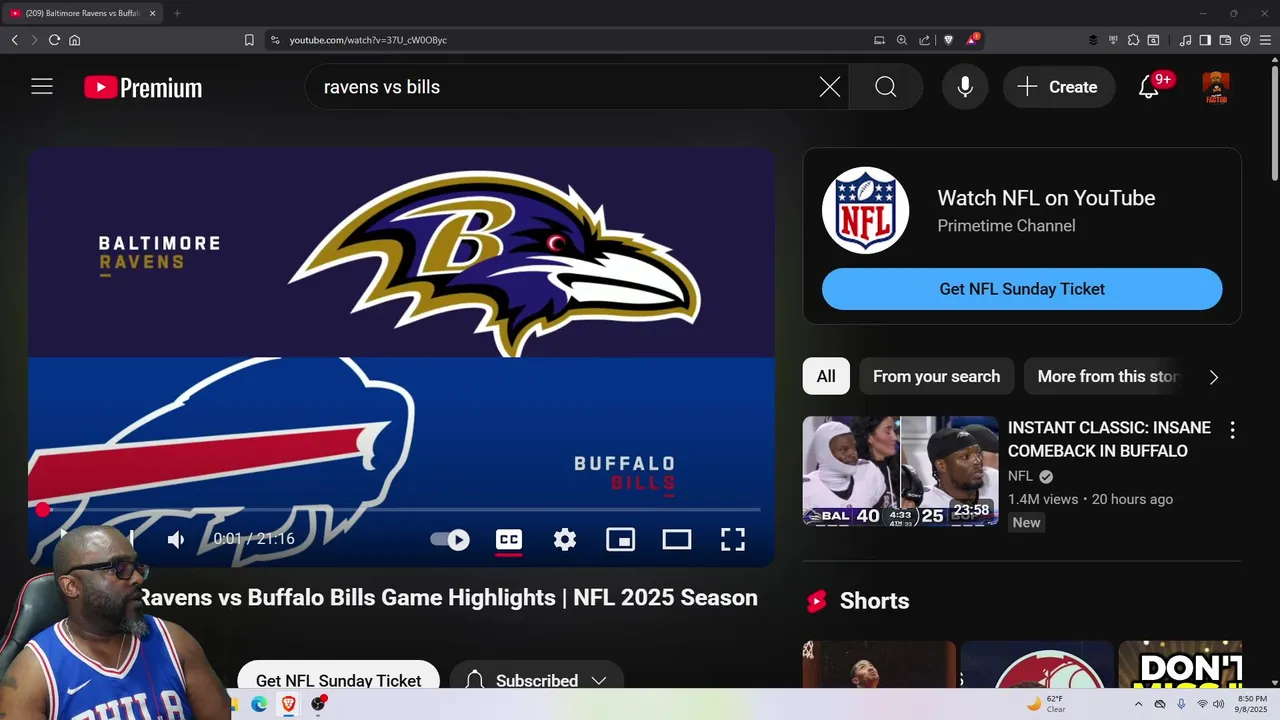Screen dimensions: 1280x720
Task: Open video settings gear
Action: pos(565,540)
